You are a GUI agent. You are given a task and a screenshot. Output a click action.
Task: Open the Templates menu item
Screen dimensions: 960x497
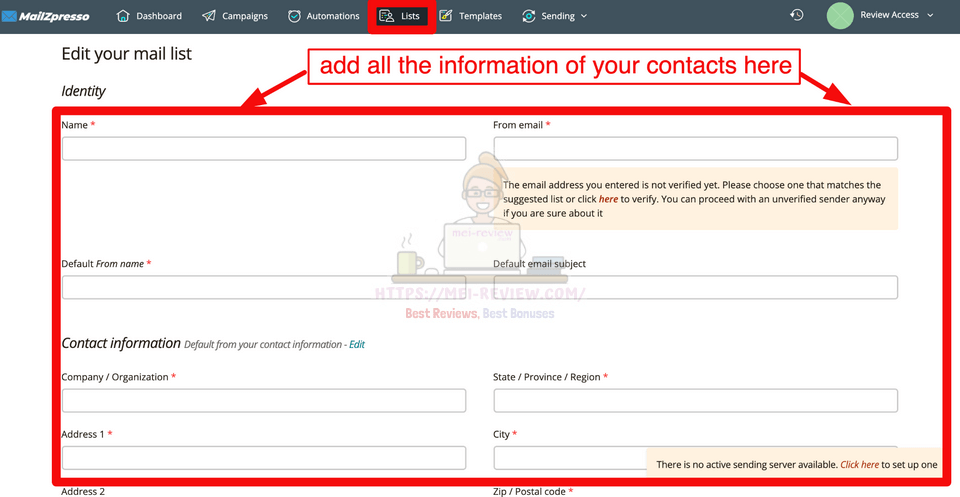pos(480,16)
